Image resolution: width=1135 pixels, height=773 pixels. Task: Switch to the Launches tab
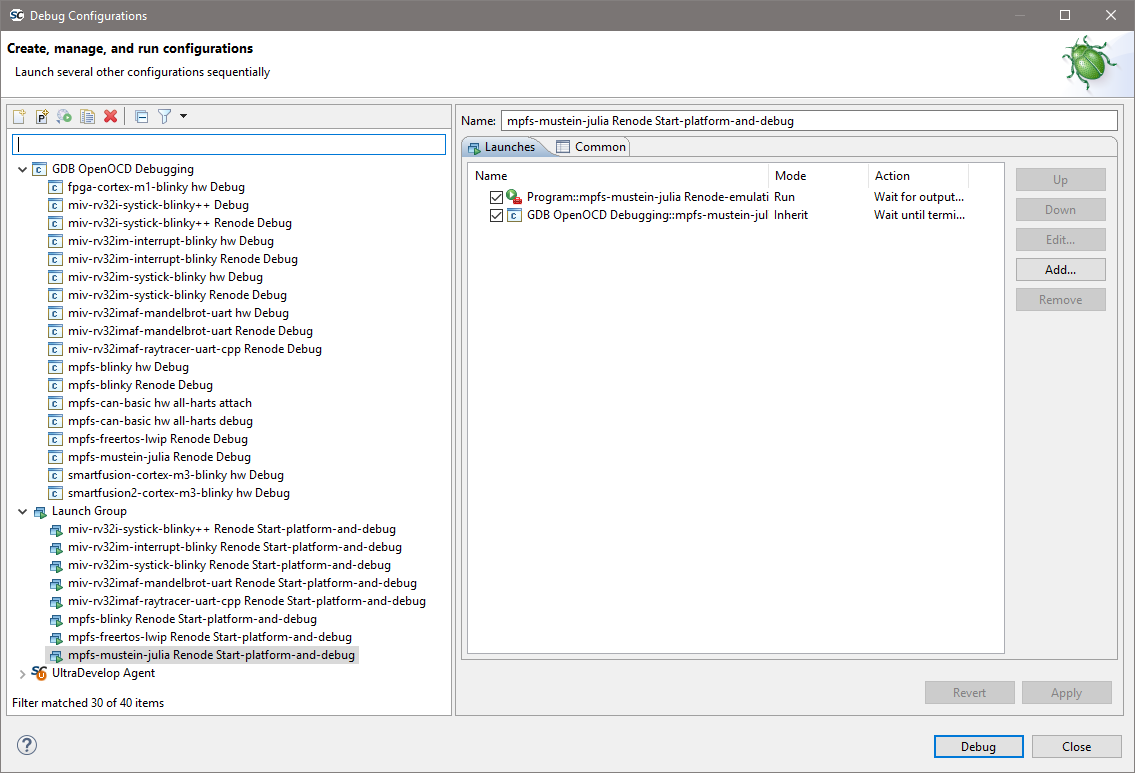pos(502,147)
